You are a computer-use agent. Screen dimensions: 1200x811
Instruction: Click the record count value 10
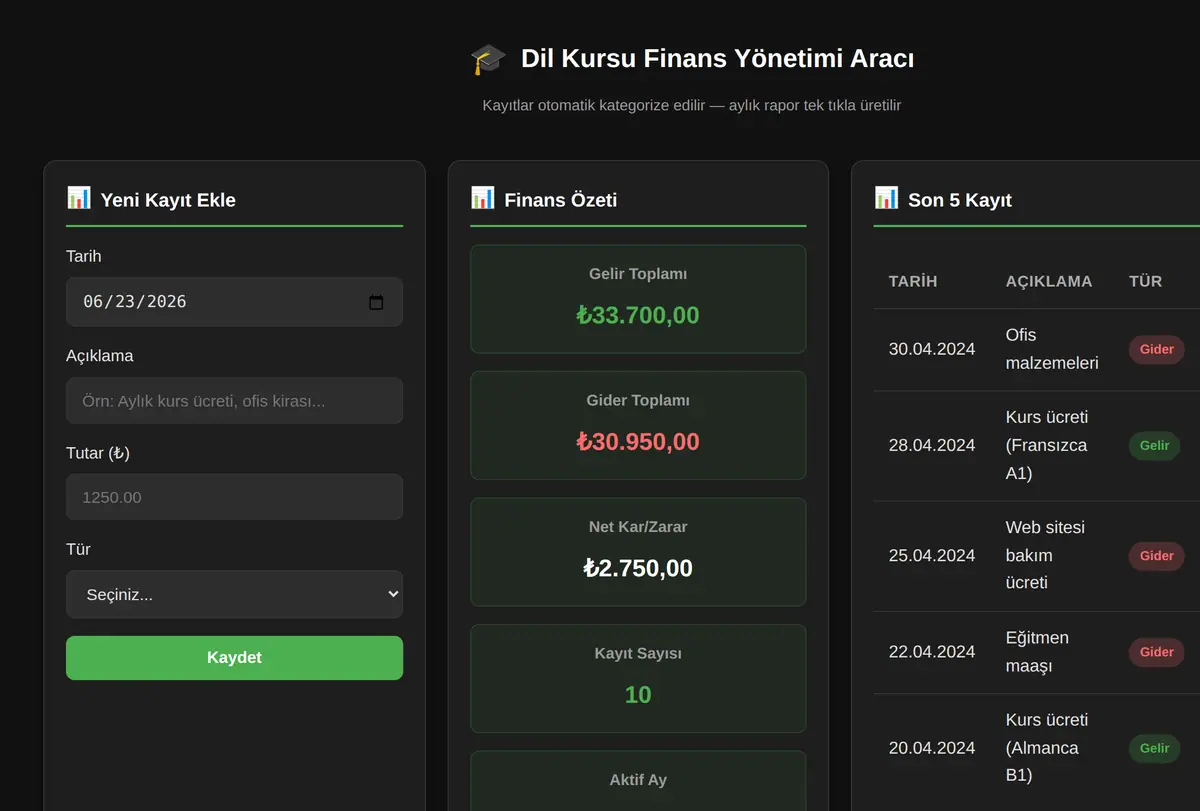pos(638,695)
